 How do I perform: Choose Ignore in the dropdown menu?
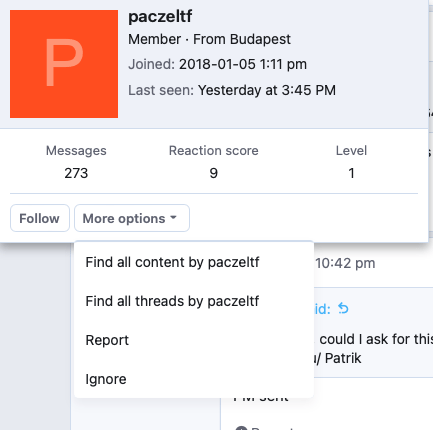click(x=106, y=379)
